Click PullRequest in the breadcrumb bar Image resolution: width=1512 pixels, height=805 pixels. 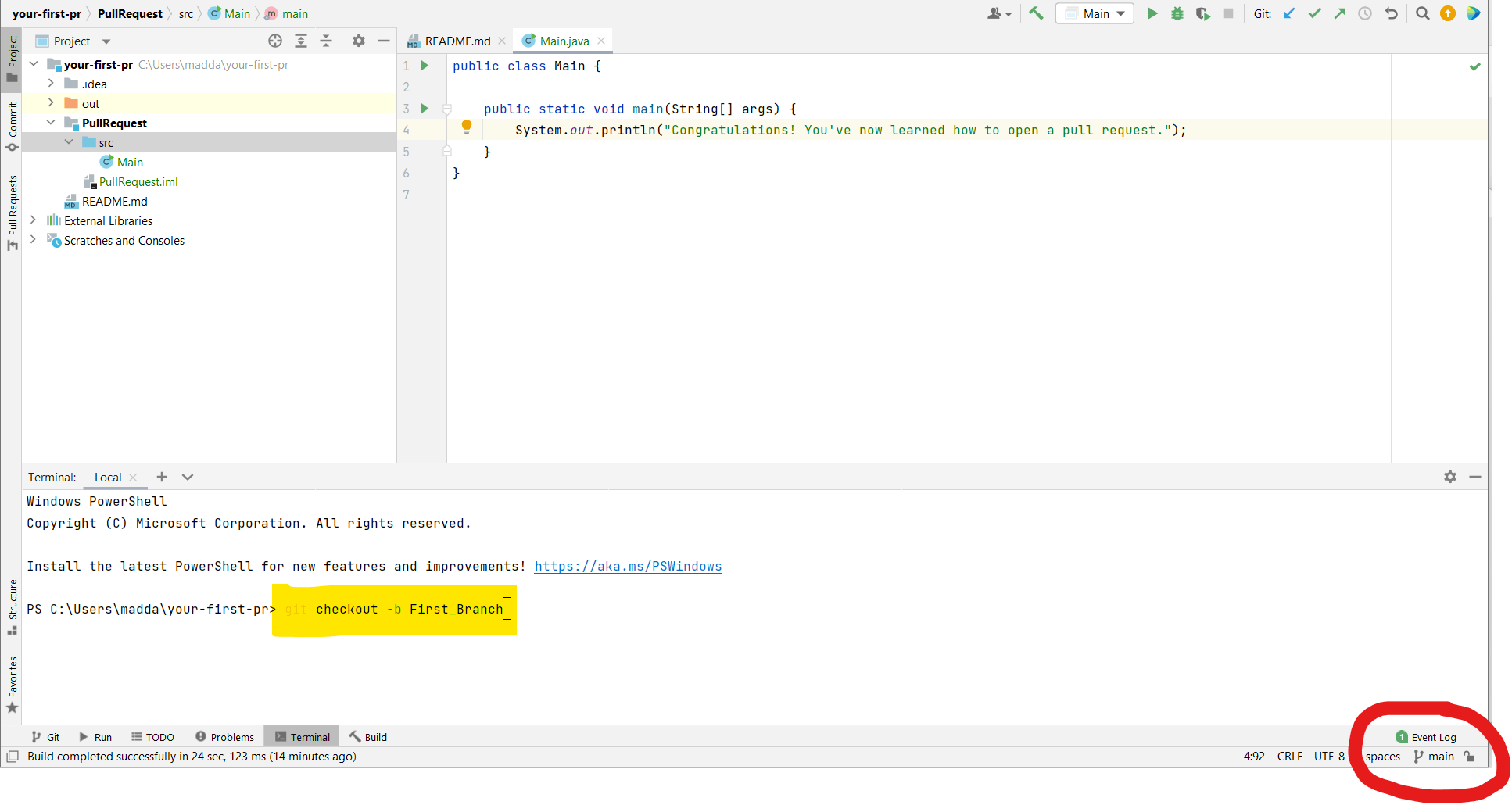(x=130, y=13)
